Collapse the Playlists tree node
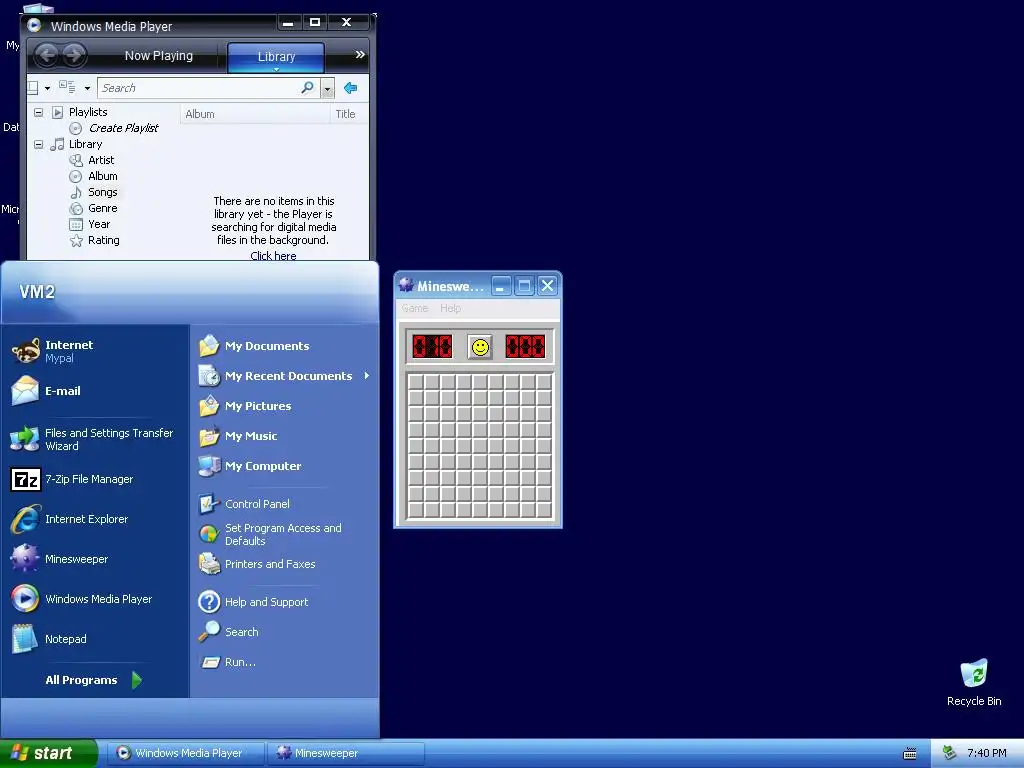Image resolution: width=1024 pixels, height=768 pixels. [39, 112]
